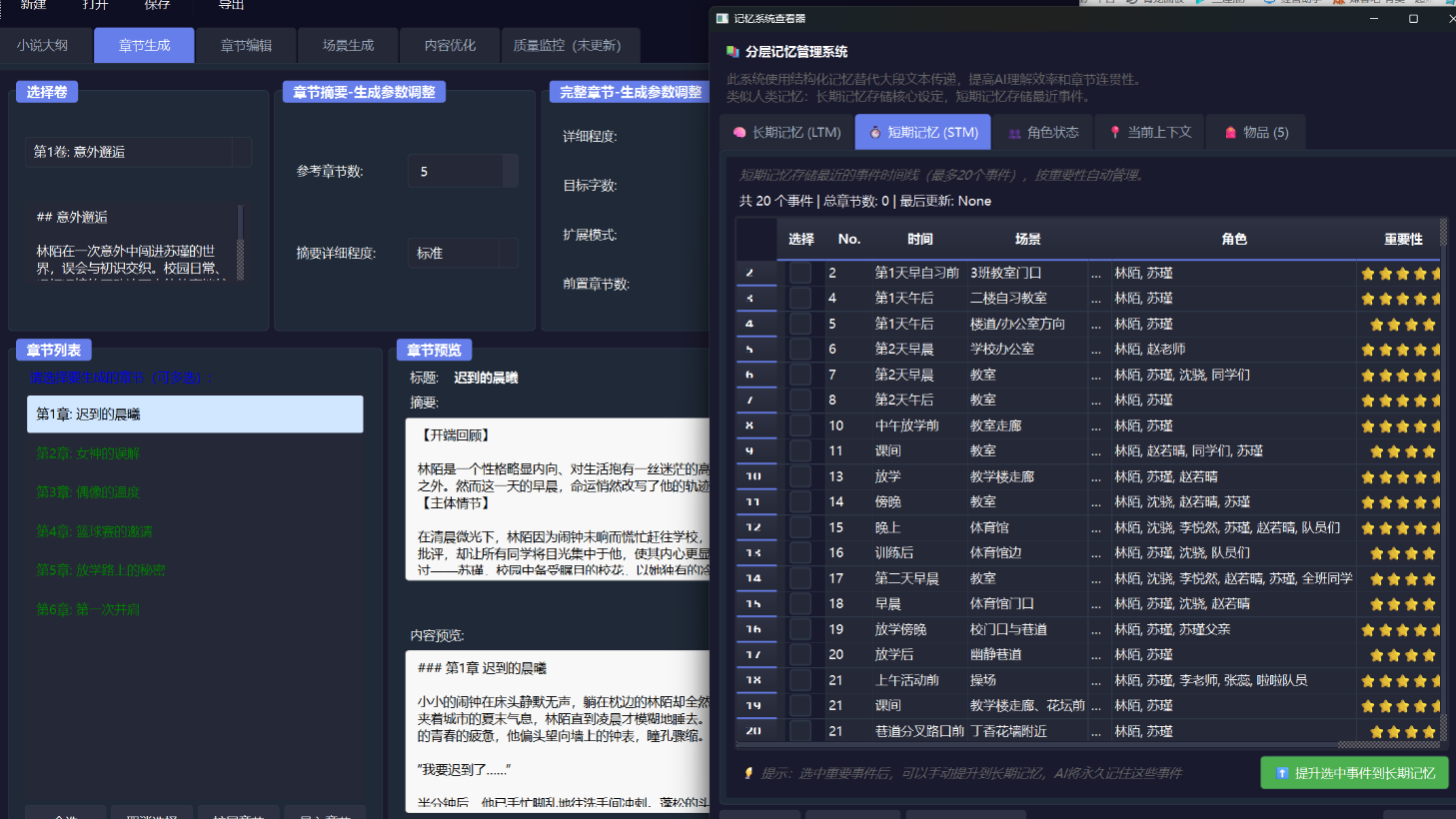Viewport: 1456px width, 819px height.
Task: Switch to the 小说大纲 tab
Action: coord(42,45)
